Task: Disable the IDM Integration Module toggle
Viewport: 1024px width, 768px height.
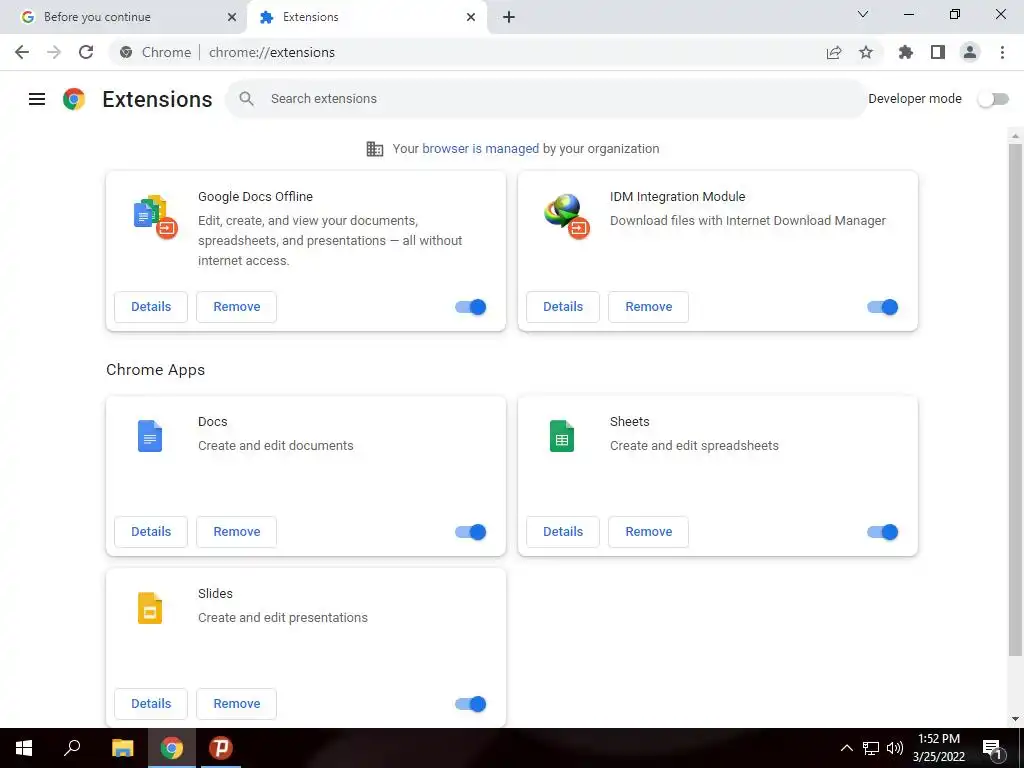Action: [883, 307]
